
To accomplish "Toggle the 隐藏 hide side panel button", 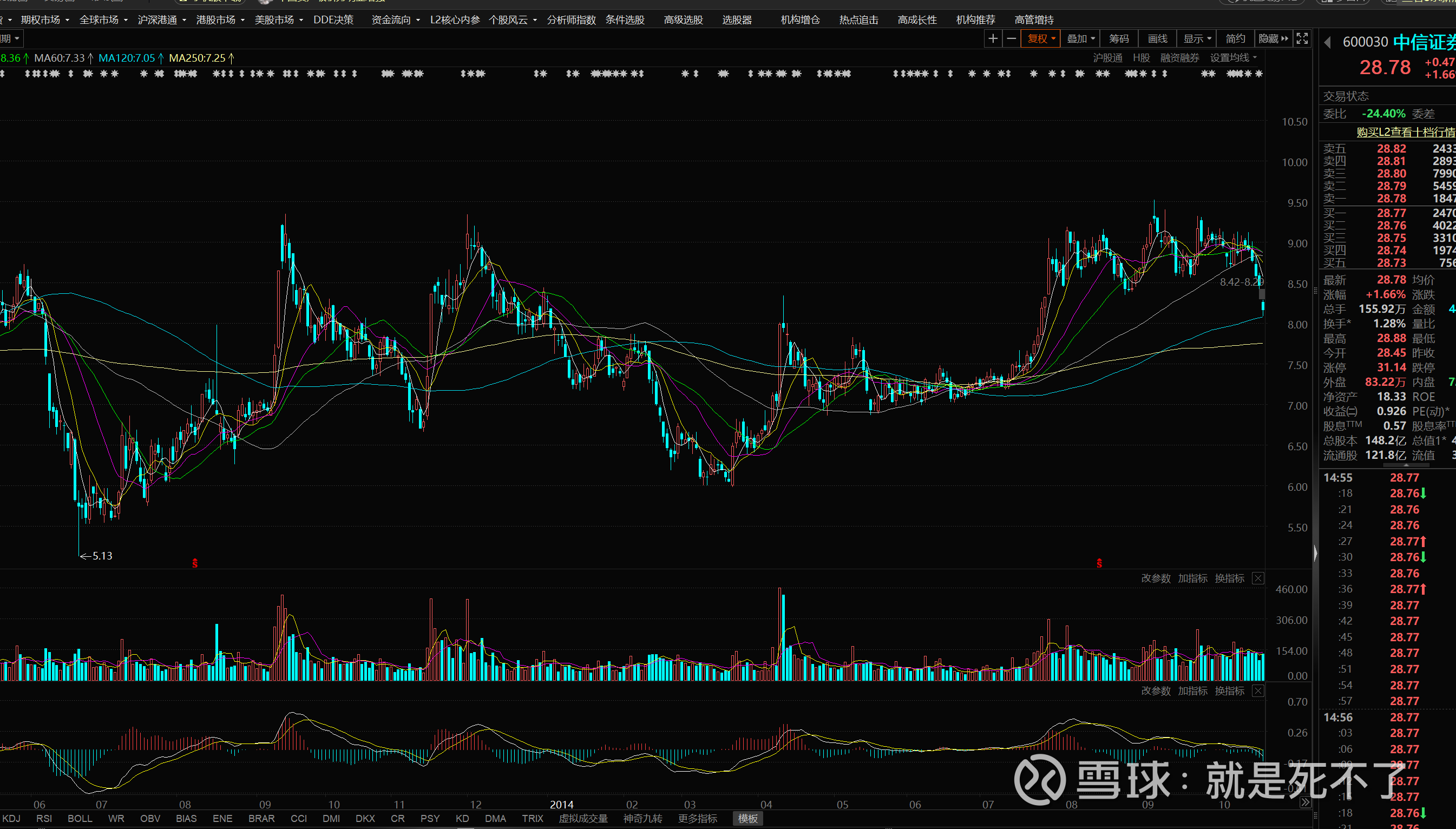I will click(1273, 39).
